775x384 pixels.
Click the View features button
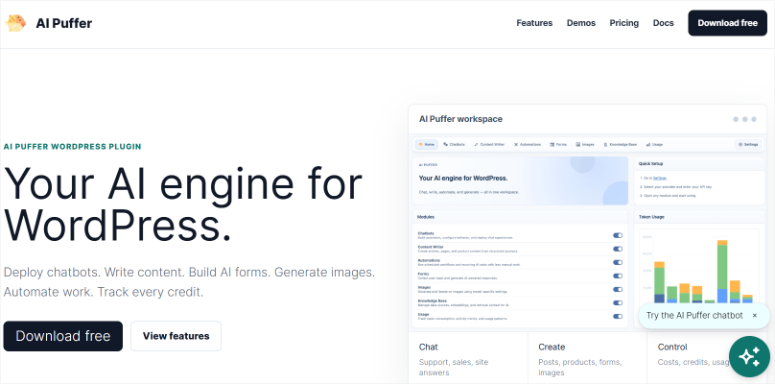(x=176, y=336)
